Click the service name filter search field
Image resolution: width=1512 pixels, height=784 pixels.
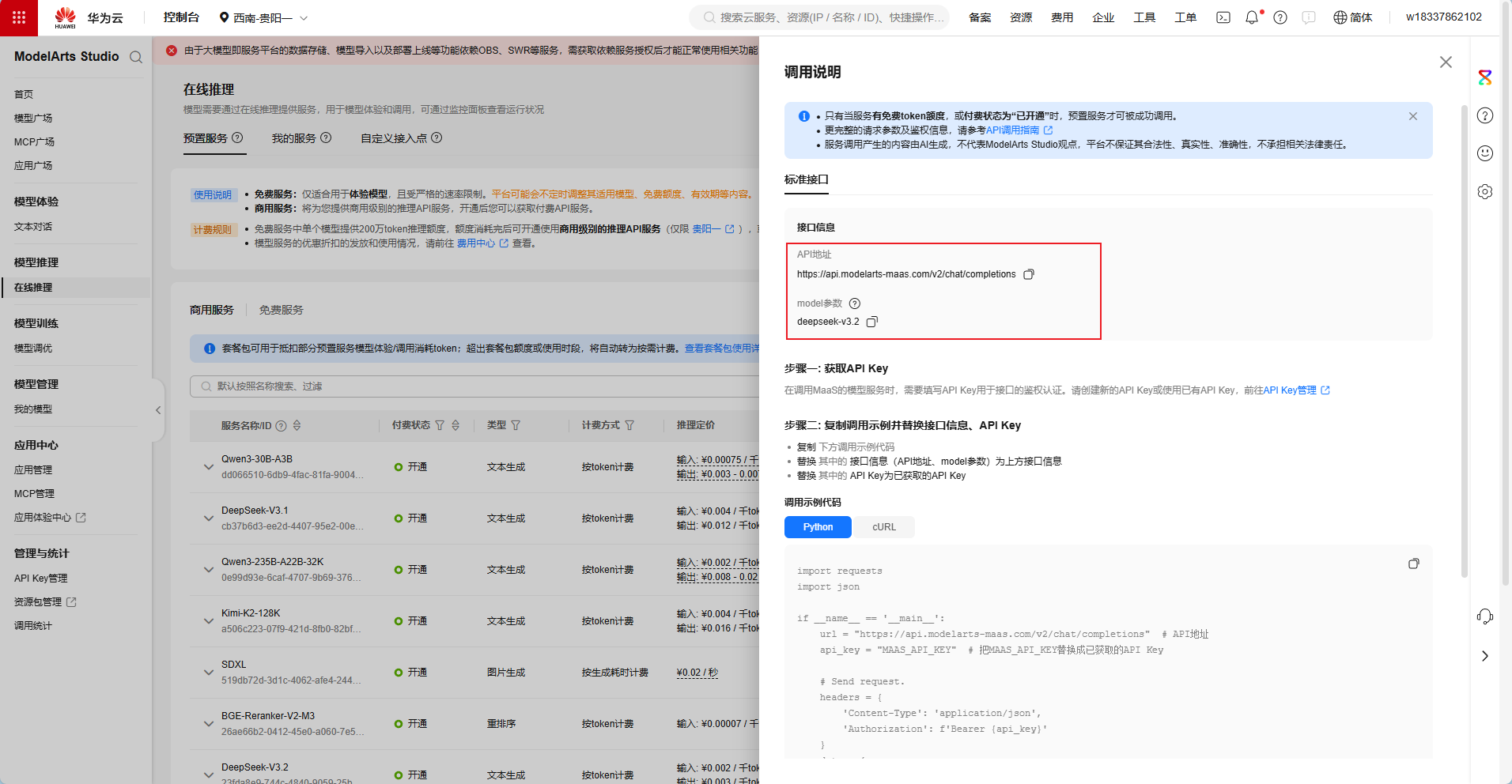coord(474,386)
